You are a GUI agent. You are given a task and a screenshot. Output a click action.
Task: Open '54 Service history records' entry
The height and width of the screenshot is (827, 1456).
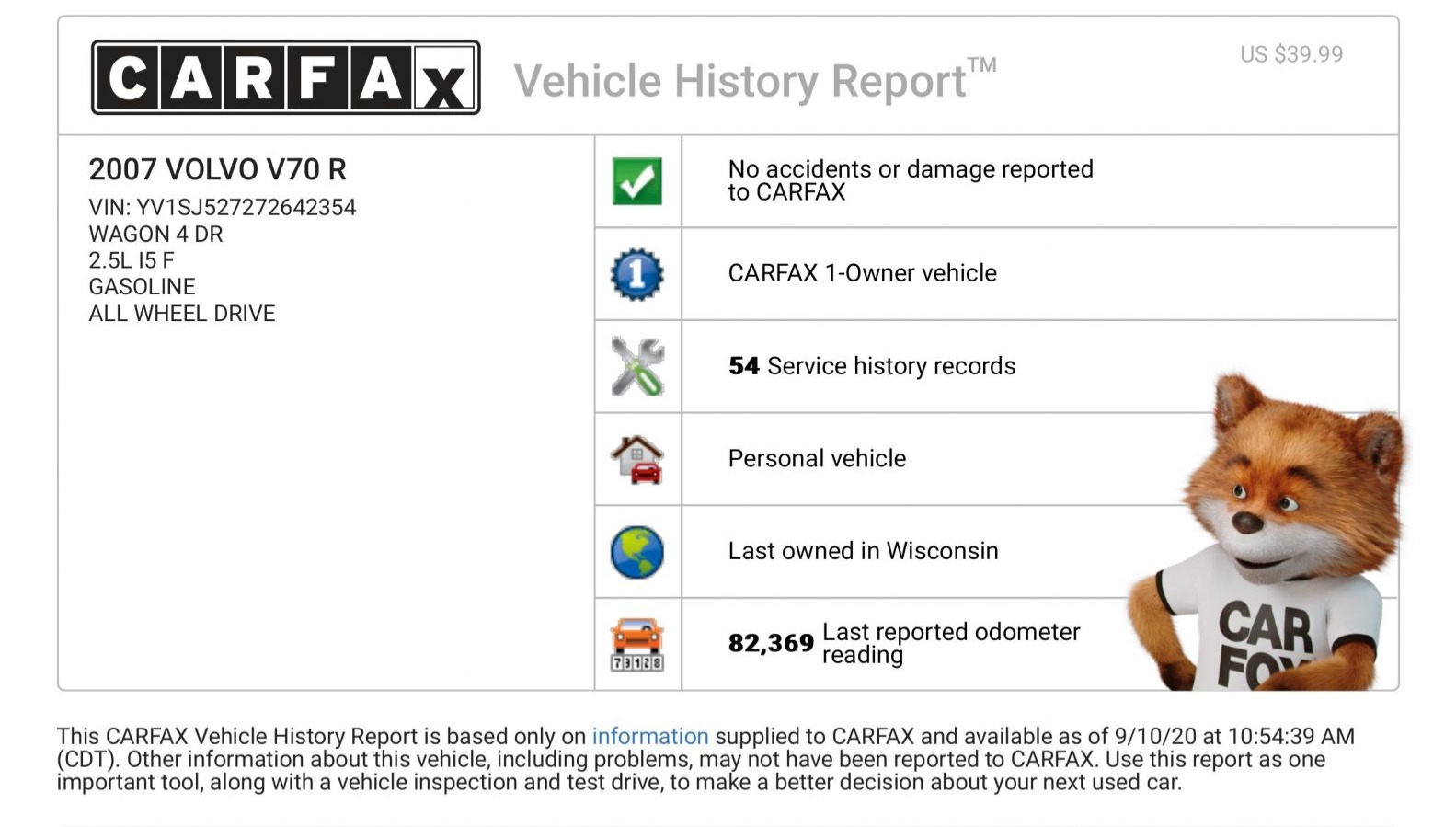click(x=872, y=366)
